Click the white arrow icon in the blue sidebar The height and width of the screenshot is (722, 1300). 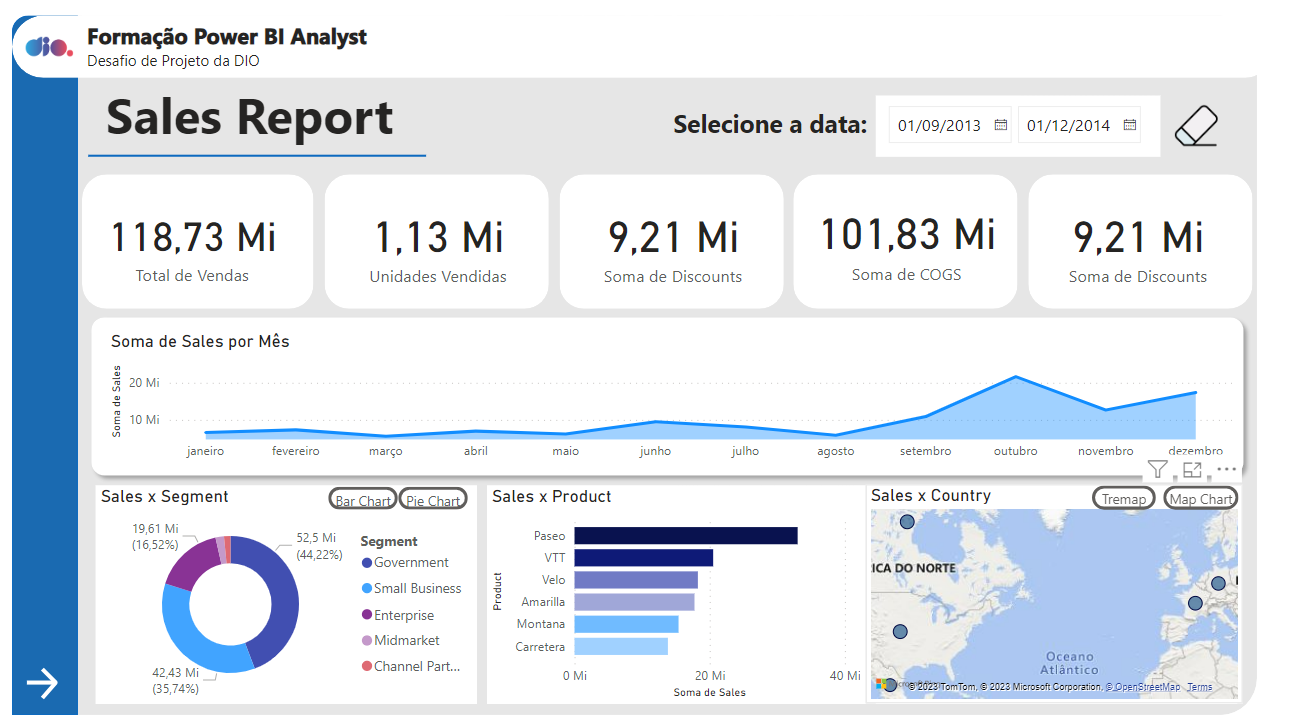click(x=44, y=684)
